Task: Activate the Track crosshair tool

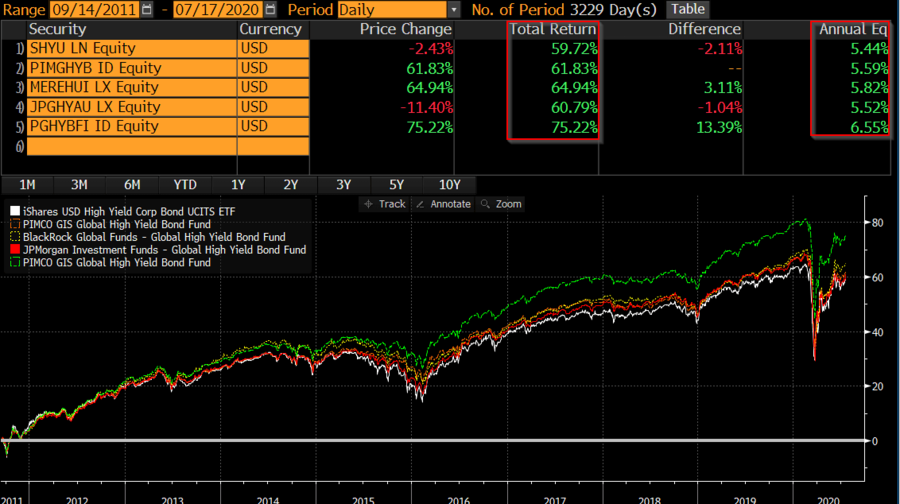Action: pos(385,204)
